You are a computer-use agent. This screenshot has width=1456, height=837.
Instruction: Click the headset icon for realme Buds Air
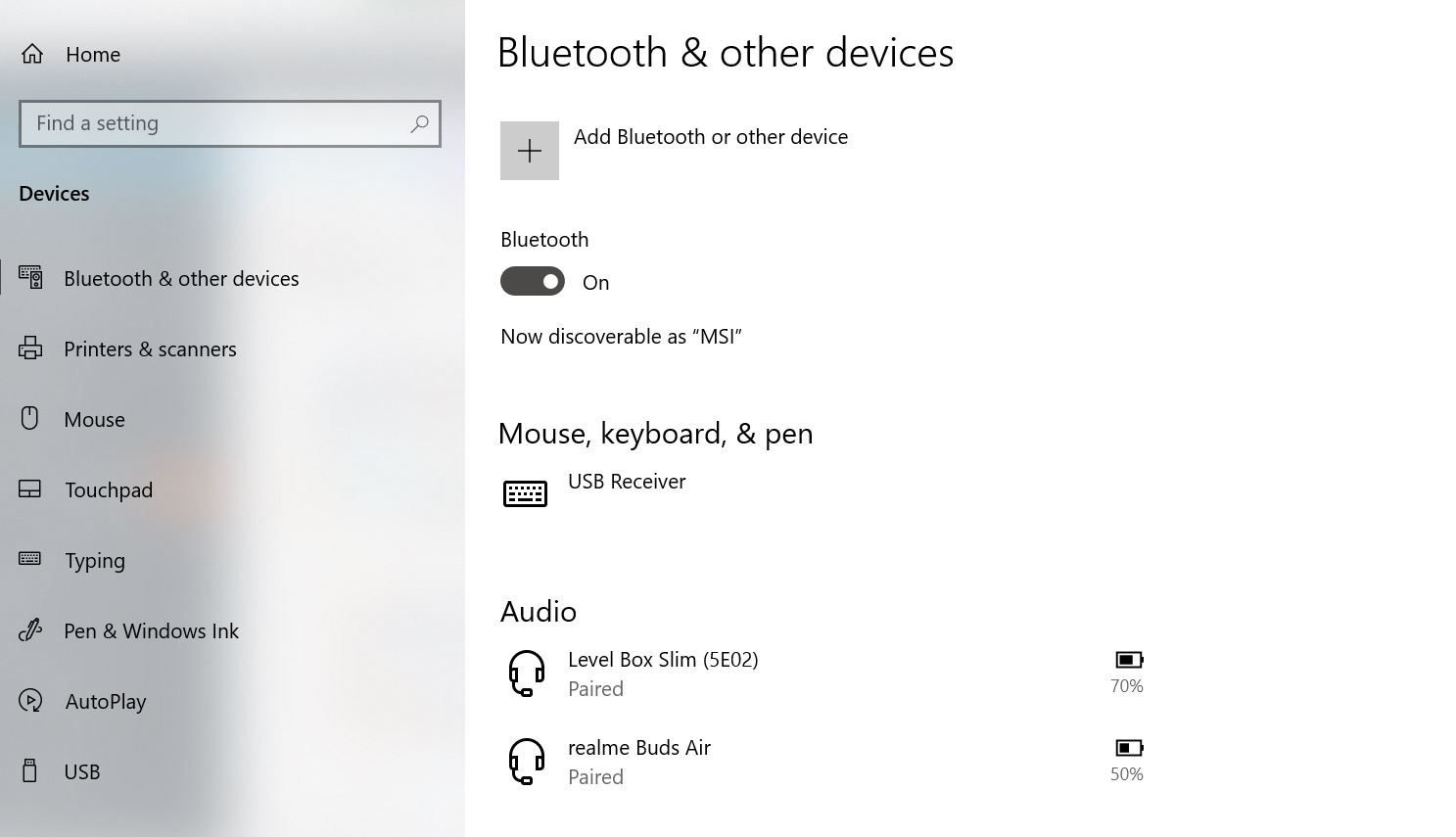[x=527, y=762]
